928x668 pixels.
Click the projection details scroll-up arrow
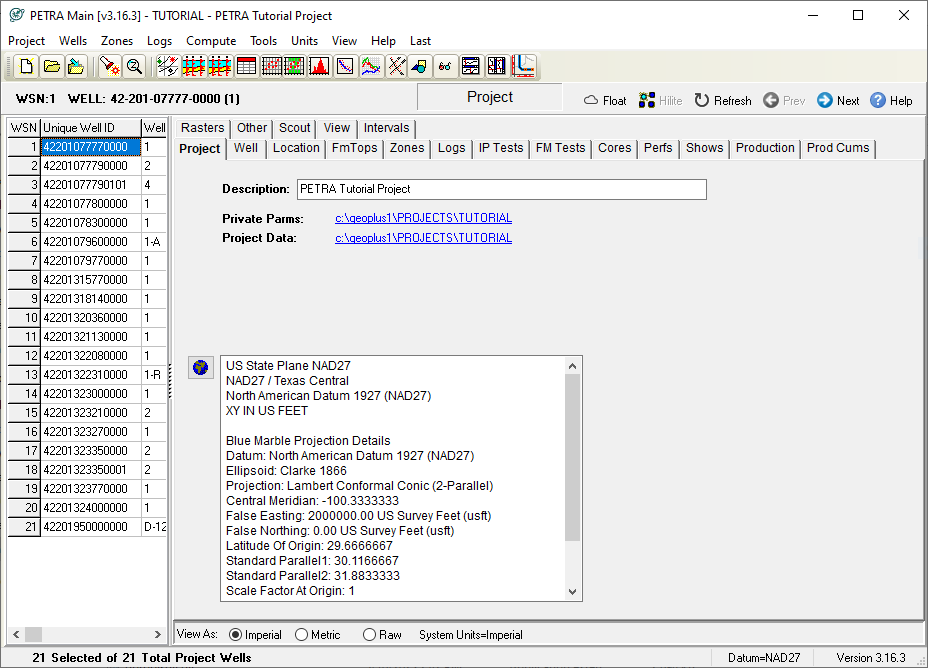tap(572, 366)
